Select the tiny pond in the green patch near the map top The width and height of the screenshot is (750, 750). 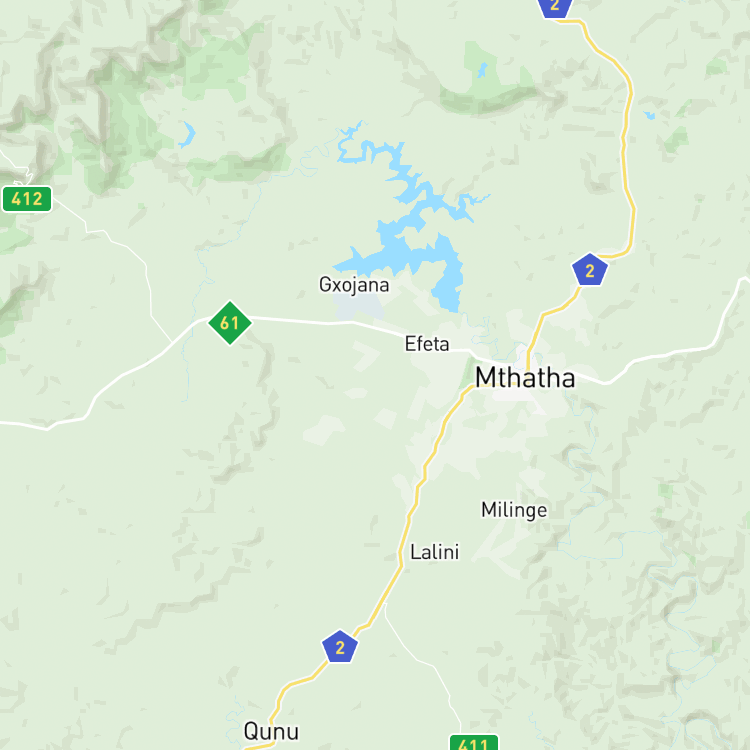pyautogui.click(x=483, y=70)
